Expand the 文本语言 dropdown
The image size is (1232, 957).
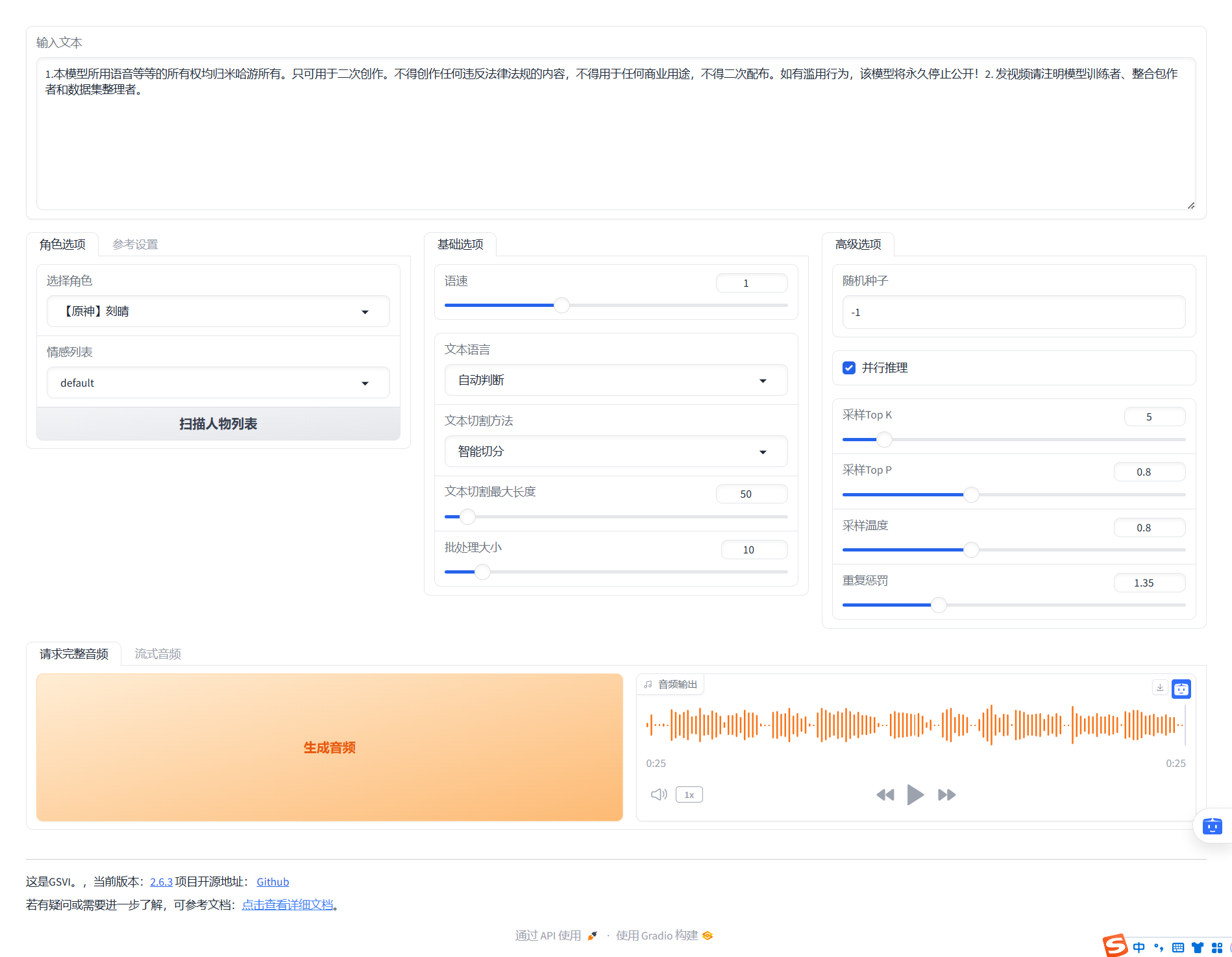point(616,380)
